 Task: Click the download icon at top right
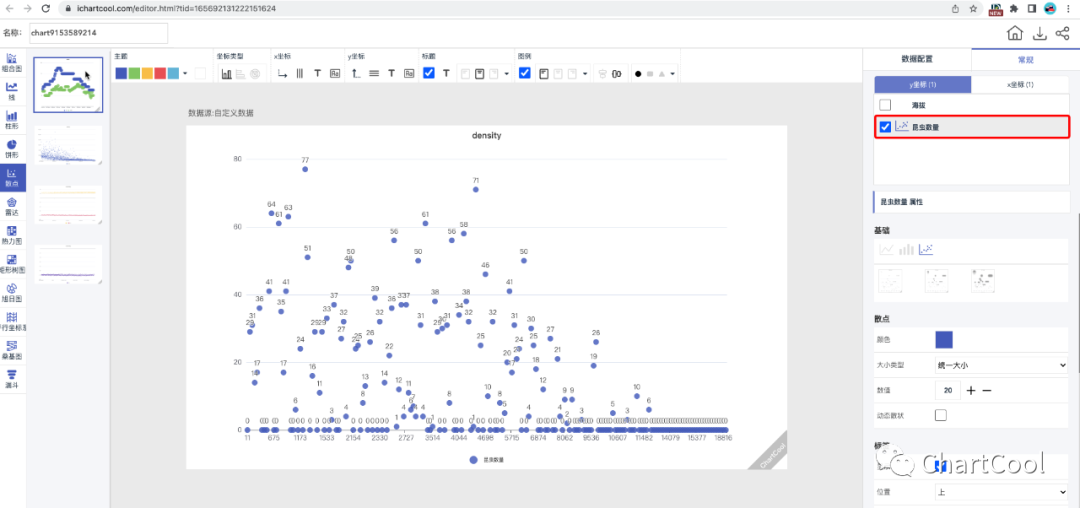pos(1039,33)
